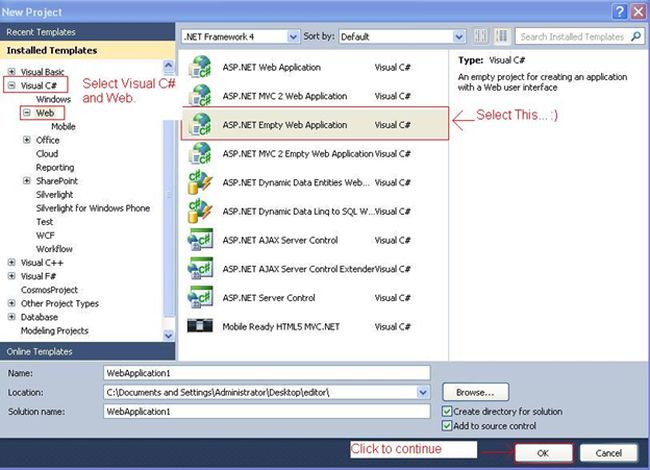Screen dimensions: 650x470
Task: Select the Workflow tree item
Action: pos(54,249)
